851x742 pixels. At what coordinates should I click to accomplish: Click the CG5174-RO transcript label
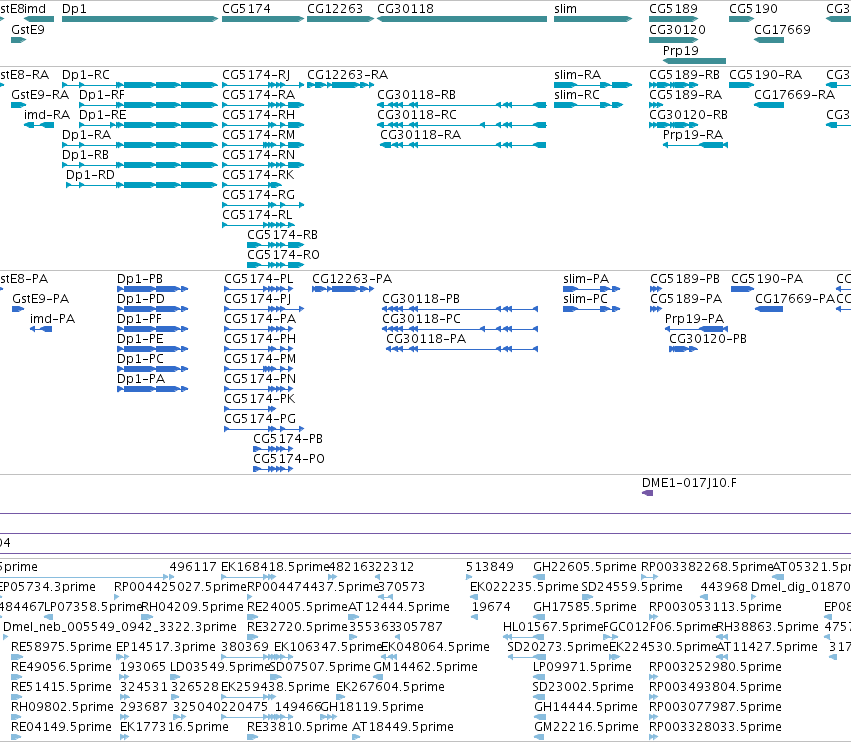pyautogui.click(x=283, y=255)
